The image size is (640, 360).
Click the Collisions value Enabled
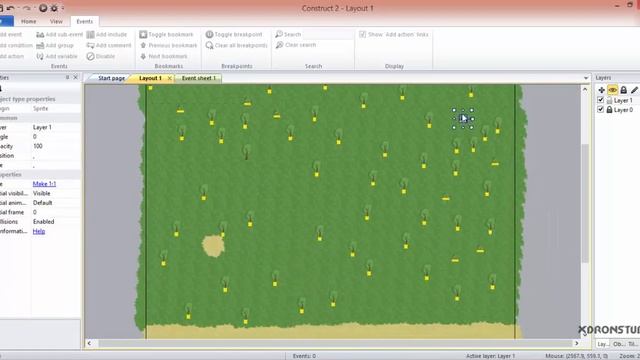[43, 222]
